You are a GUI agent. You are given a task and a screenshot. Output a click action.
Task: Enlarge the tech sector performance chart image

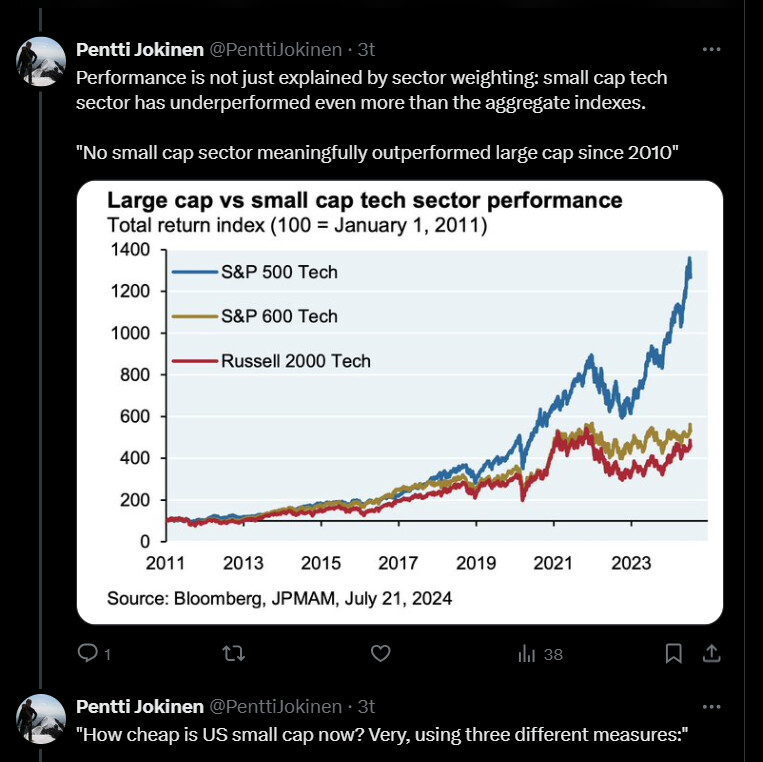click(400, 402)
